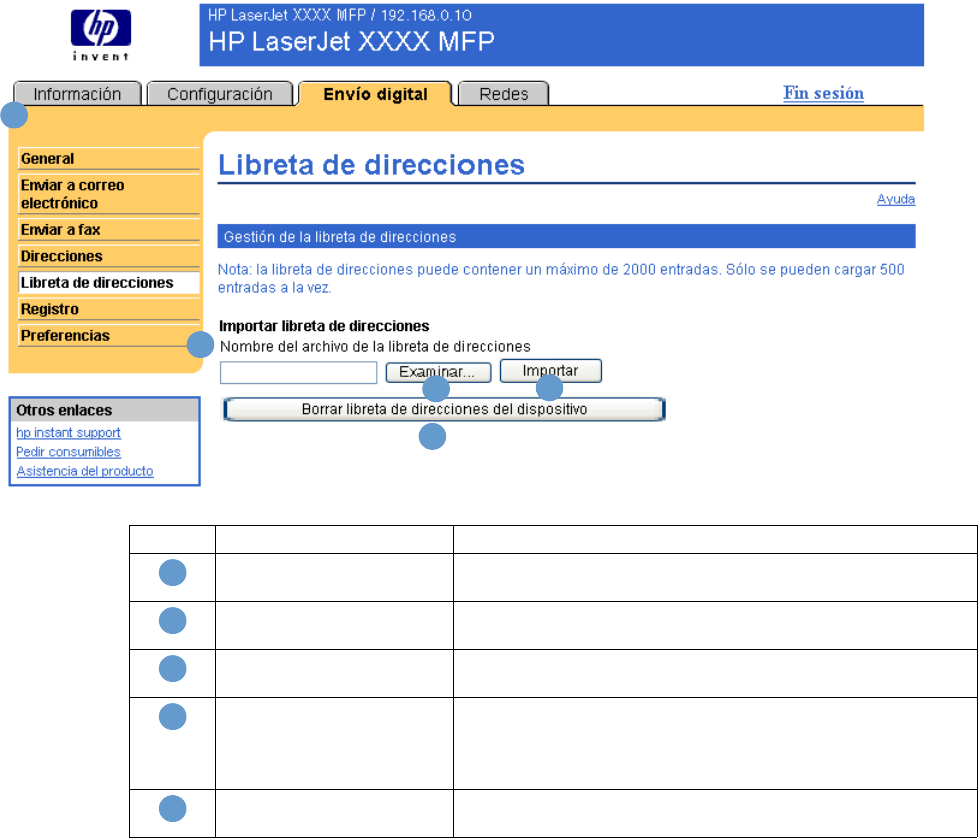This screenshot has height=838, width=978.
Task: Open the Redes tab
Action: pyautogui.click(x=503, y=94)
